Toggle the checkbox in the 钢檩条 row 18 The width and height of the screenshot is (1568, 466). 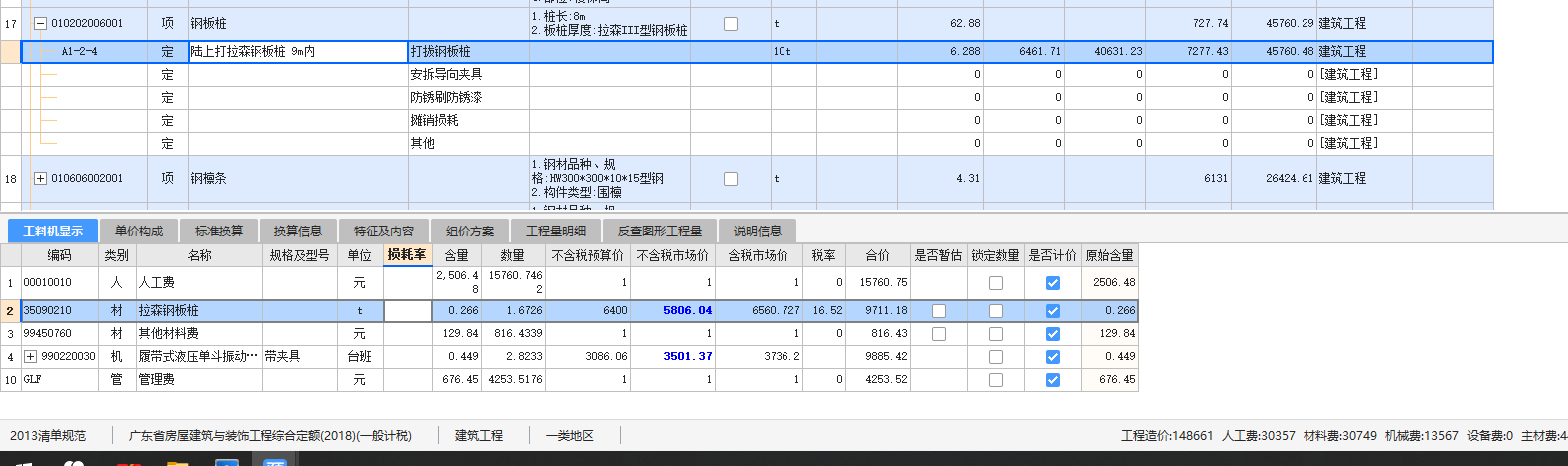pos(731,179)
